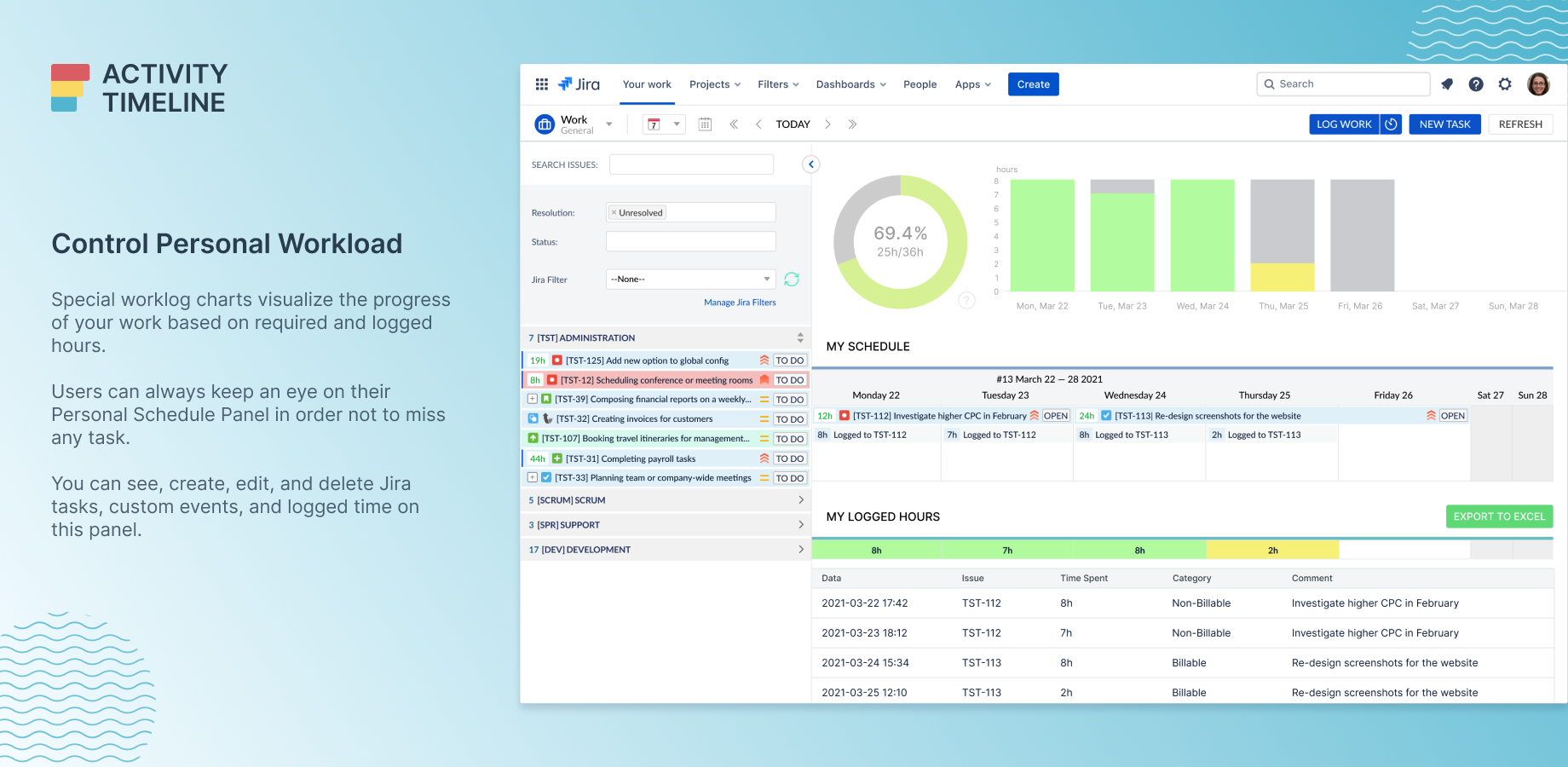Expand the TST-39 subtasks
The image size is (1568, 767).
tap(533, 399)
